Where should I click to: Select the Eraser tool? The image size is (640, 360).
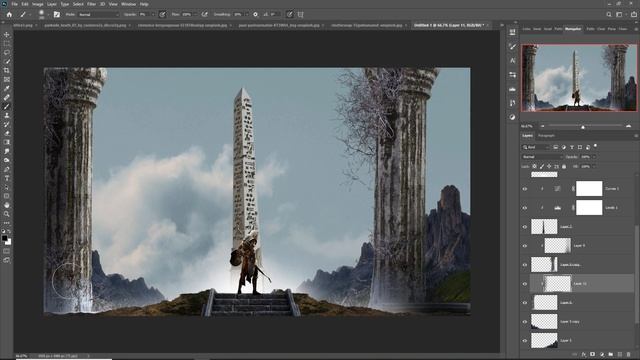7,133
